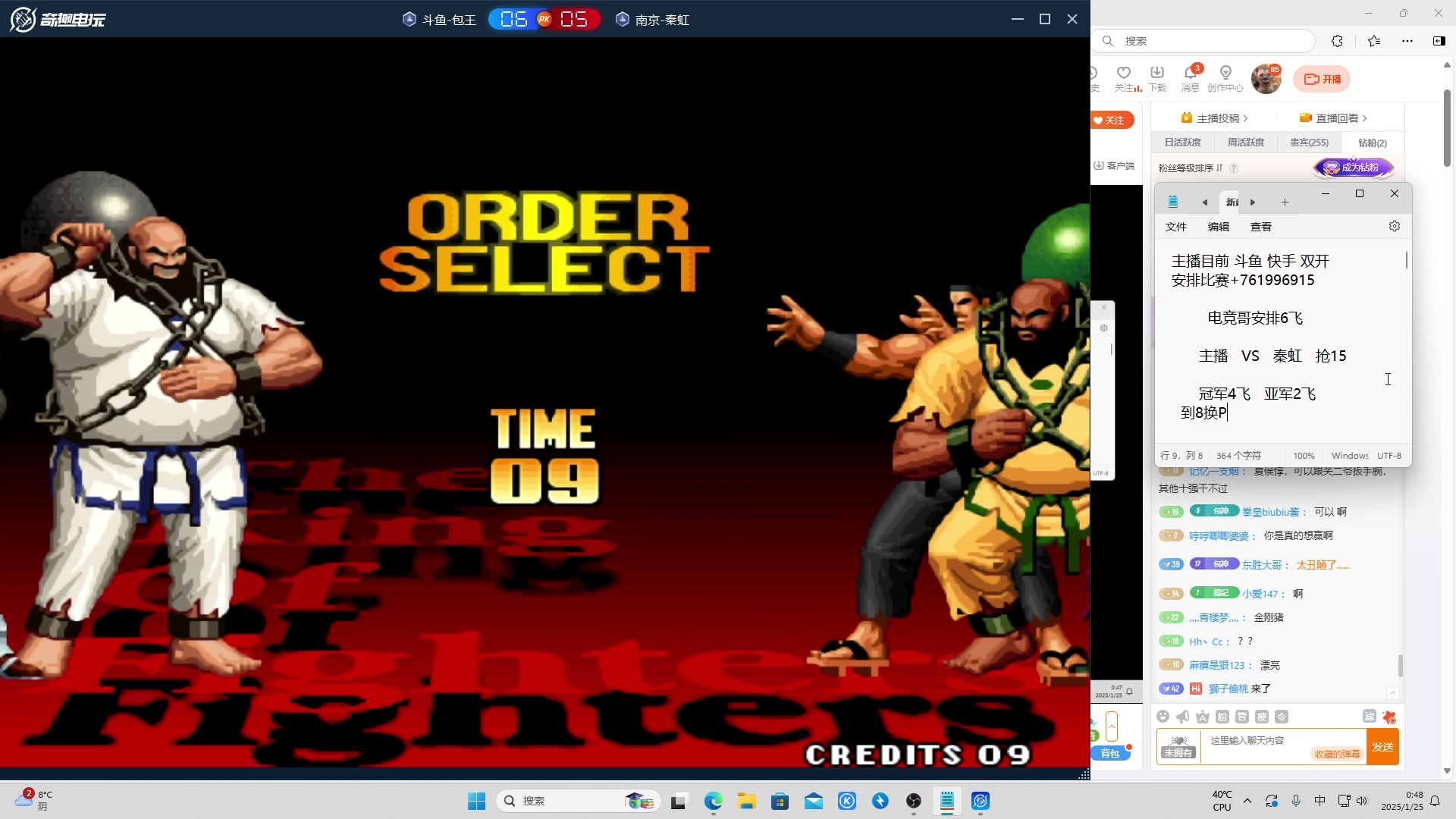Open 背包 backpack button
Screen dimensions: 1456x819
(1110, 753)
